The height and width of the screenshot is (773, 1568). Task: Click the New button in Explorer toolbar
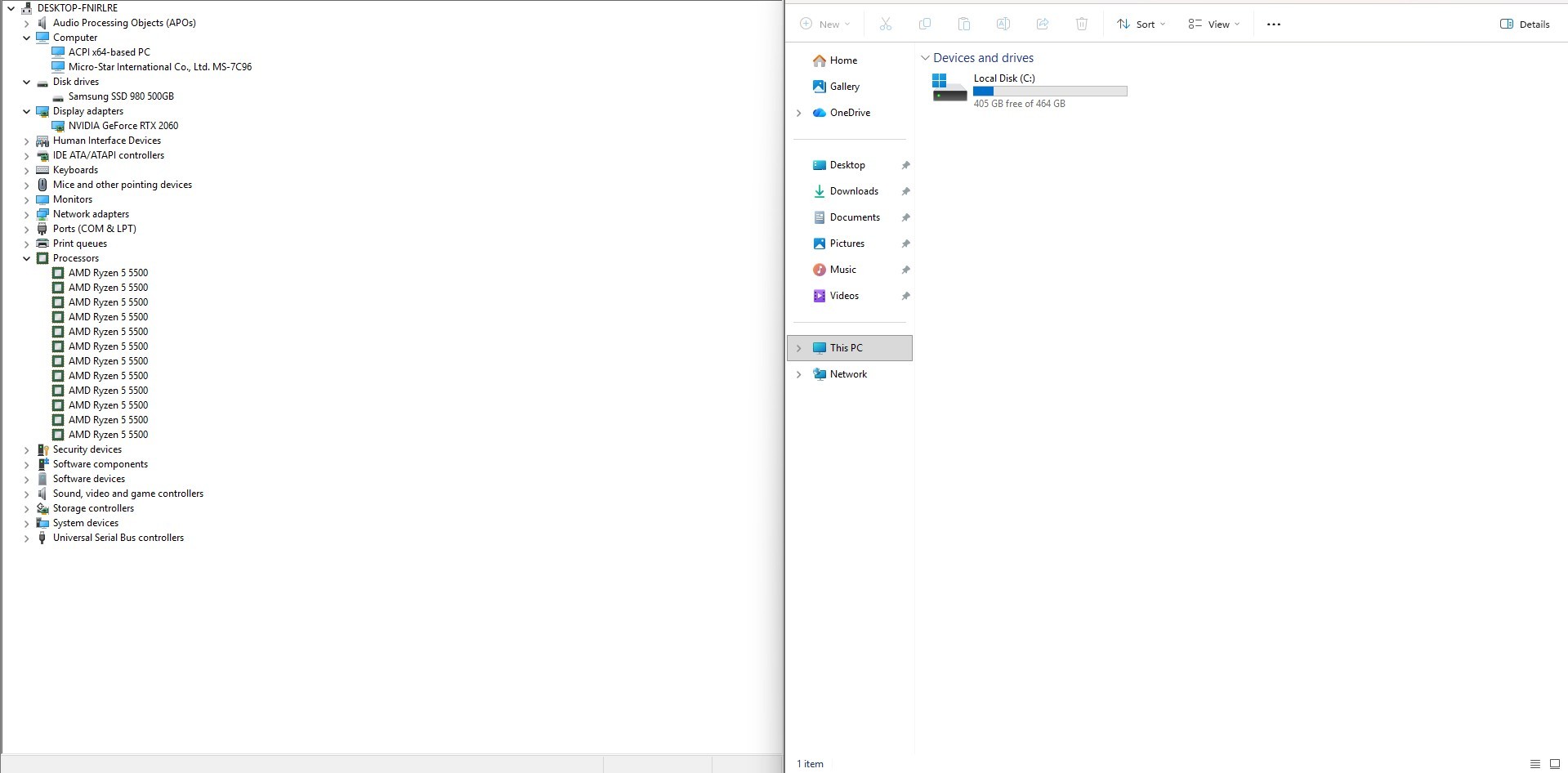tap(825, 25)
